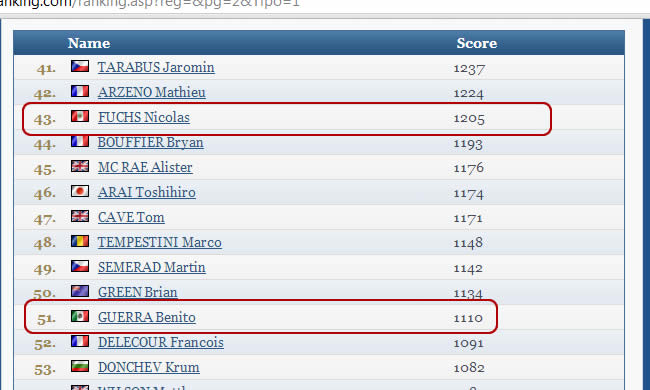Click rank number 42.
This screenshot has height=390, width=650.
click(45, 94)
